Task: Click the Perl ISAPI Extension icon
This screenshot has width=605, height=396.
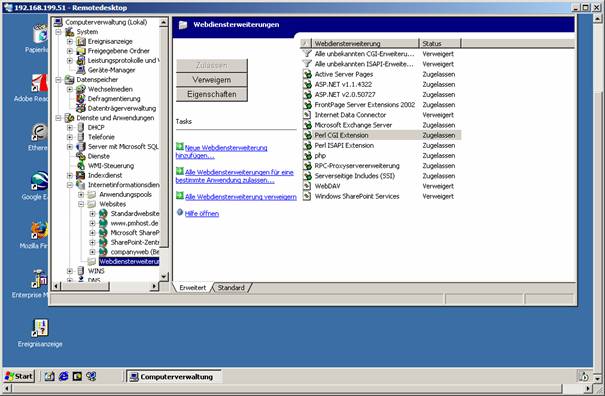Action: (307, 146)
